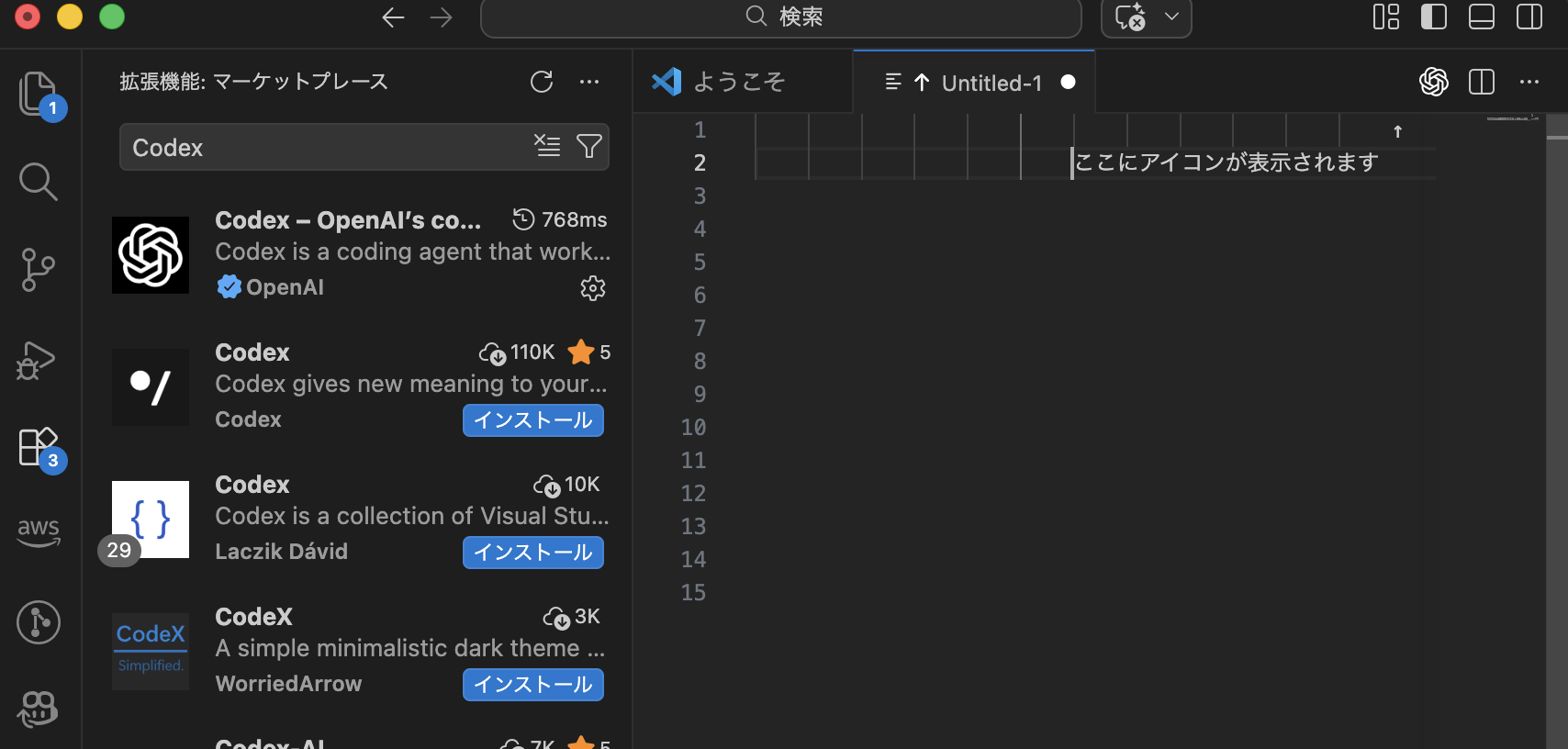Switch to the Untitled-1 tab

974,82
